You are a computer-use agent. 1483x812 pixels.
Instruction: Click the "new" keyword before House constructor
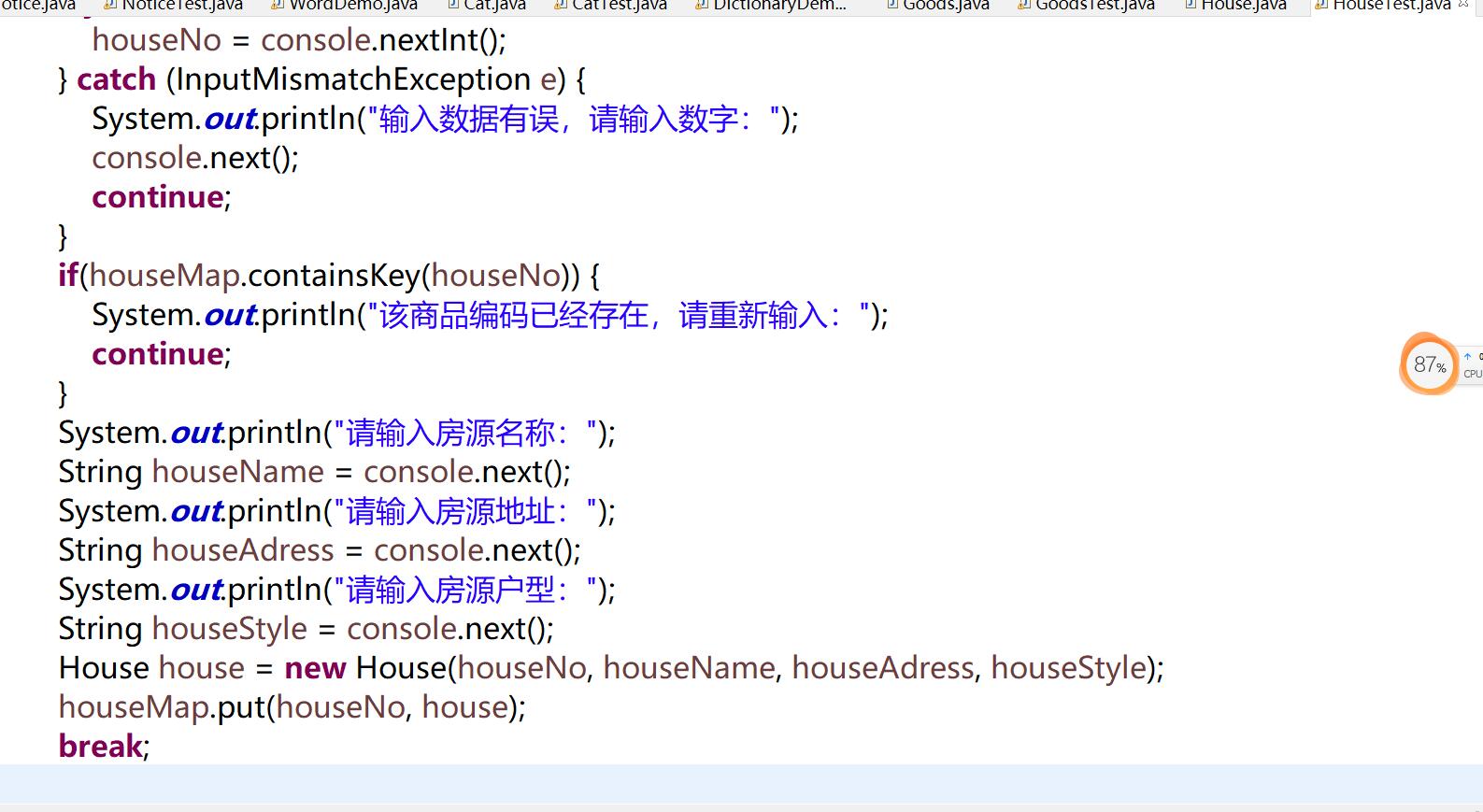tap(316, 668)
